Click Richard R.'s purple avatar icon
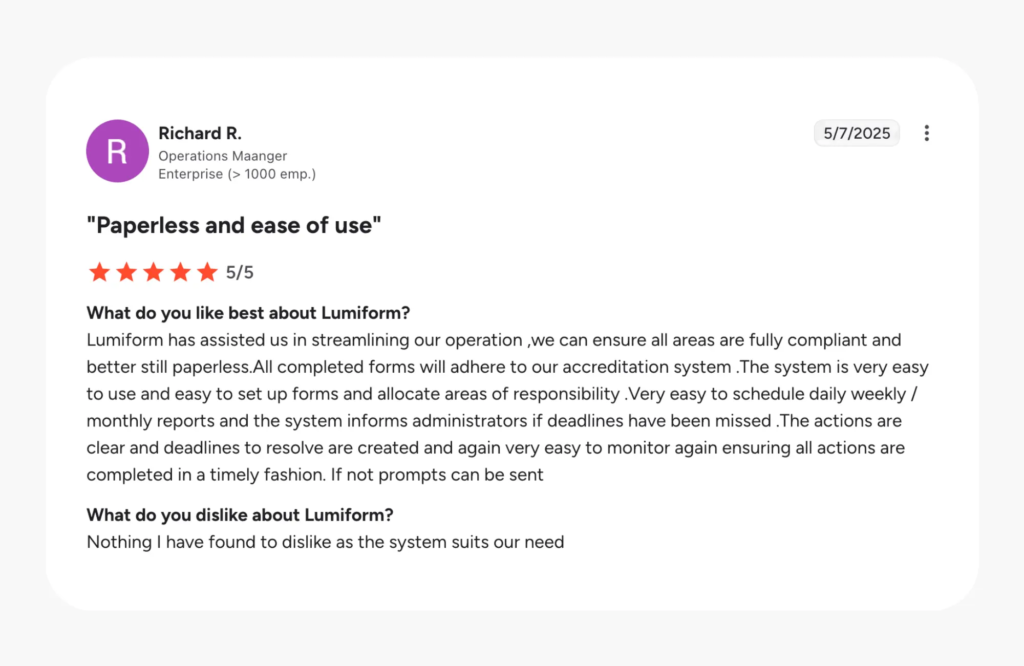This screenshot has width=1024, height=666. click(x=117, y=150)
